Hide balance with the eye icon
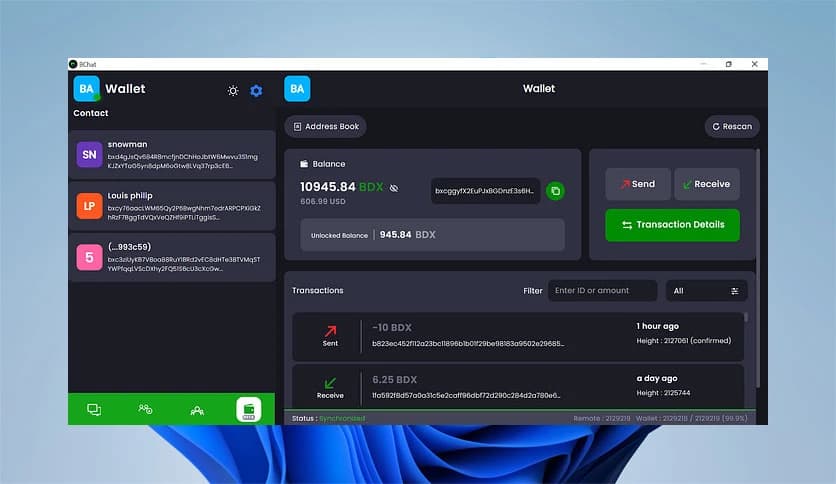This screenshot has height=484, width=836. pos(394,188)
